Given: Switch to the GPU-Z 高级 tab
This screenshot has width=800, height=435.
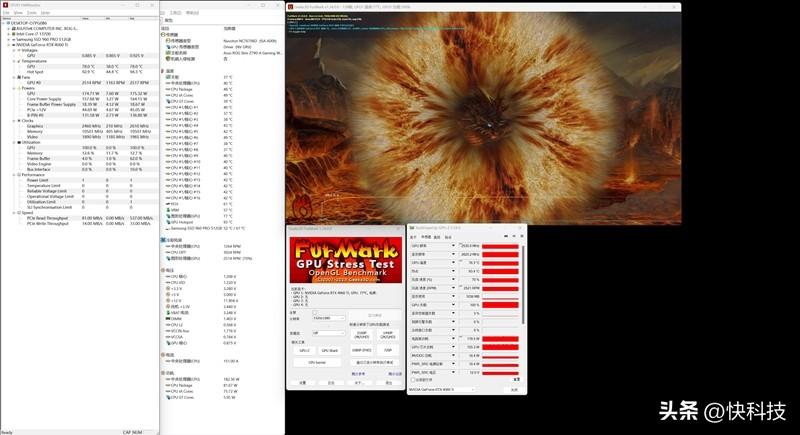Looking at the screenshot, I should click(x=437, y=237).
